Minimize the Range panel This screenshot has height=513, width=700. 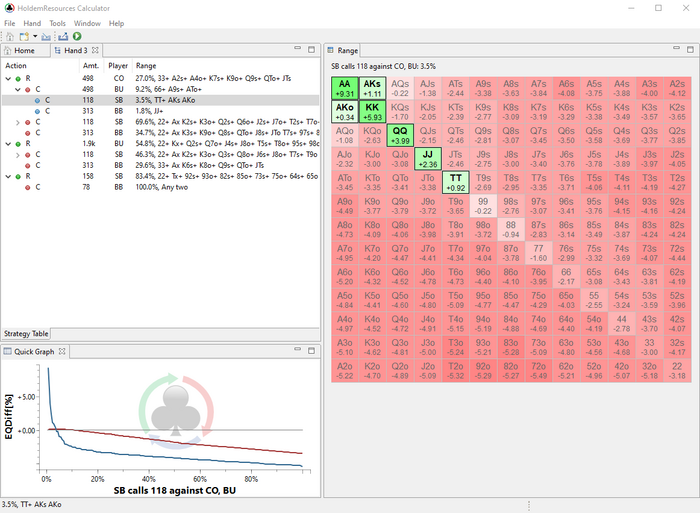(676, 49)
